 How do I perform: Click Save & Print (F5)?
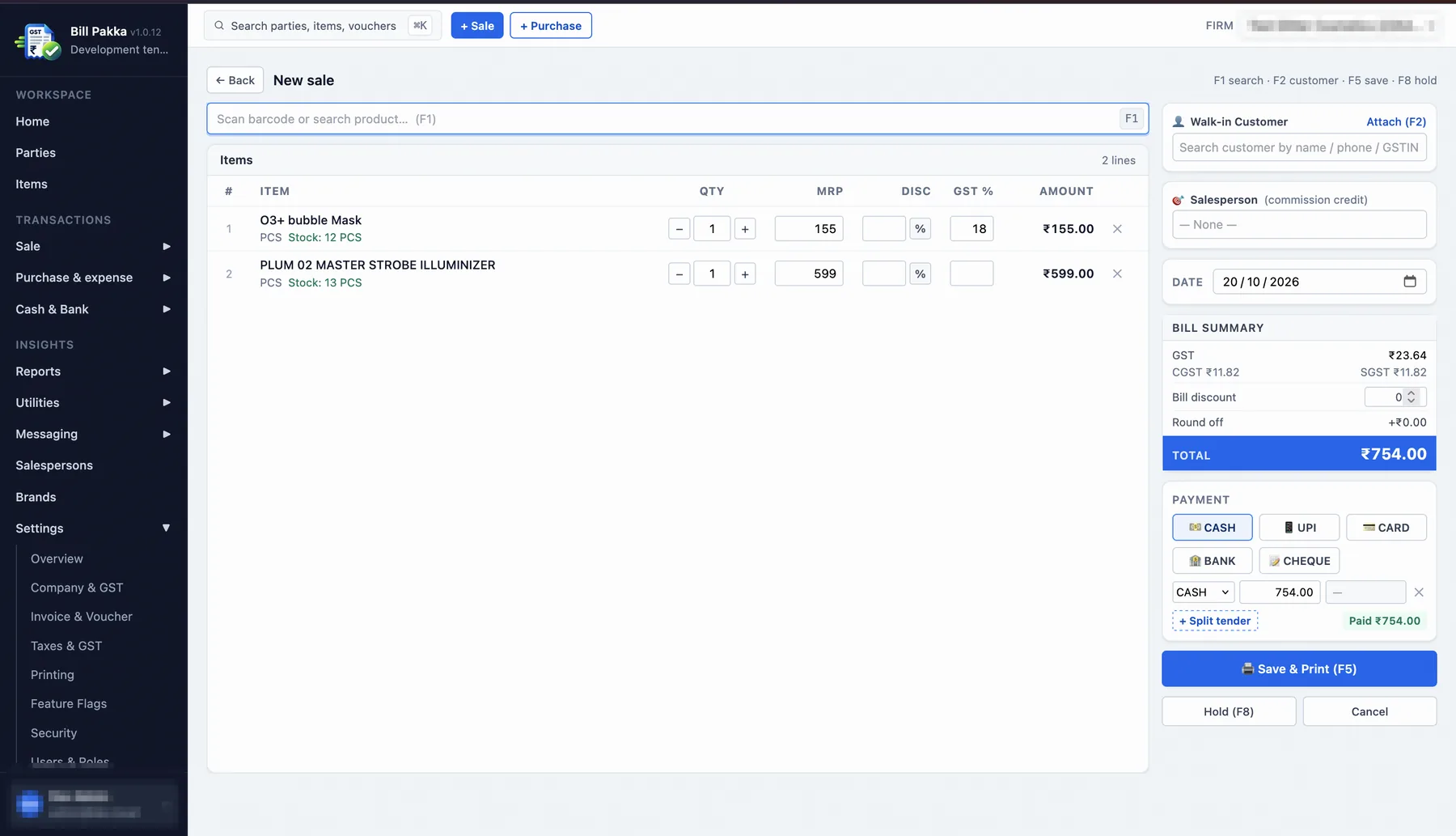click(x=1299, y=668)
